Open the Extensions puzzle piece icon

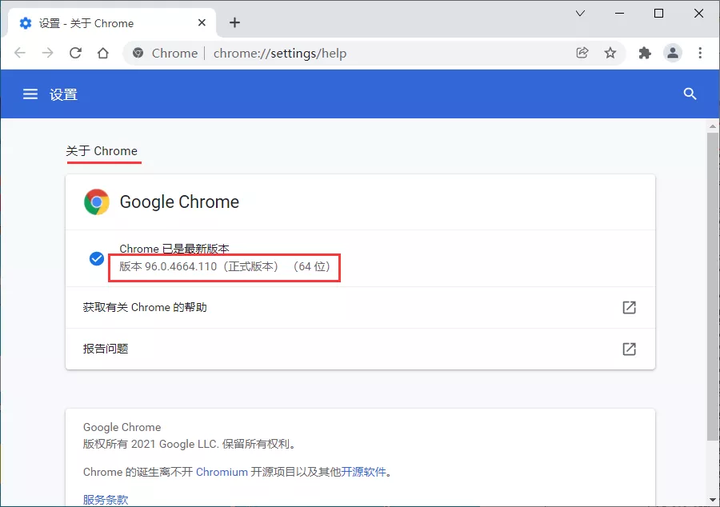click(645, 53)
